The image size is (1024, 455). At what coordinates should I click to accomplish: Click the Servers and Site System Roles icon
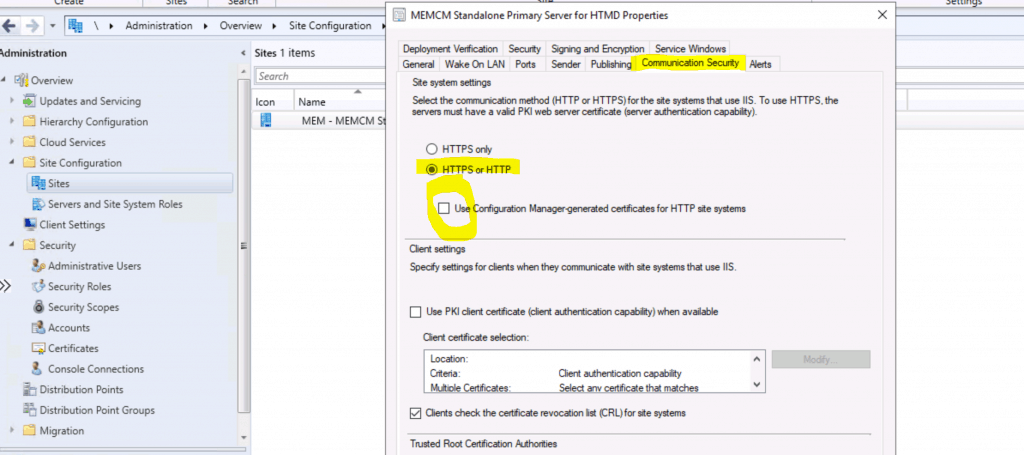pyautogui.click(x=38, y=204)
